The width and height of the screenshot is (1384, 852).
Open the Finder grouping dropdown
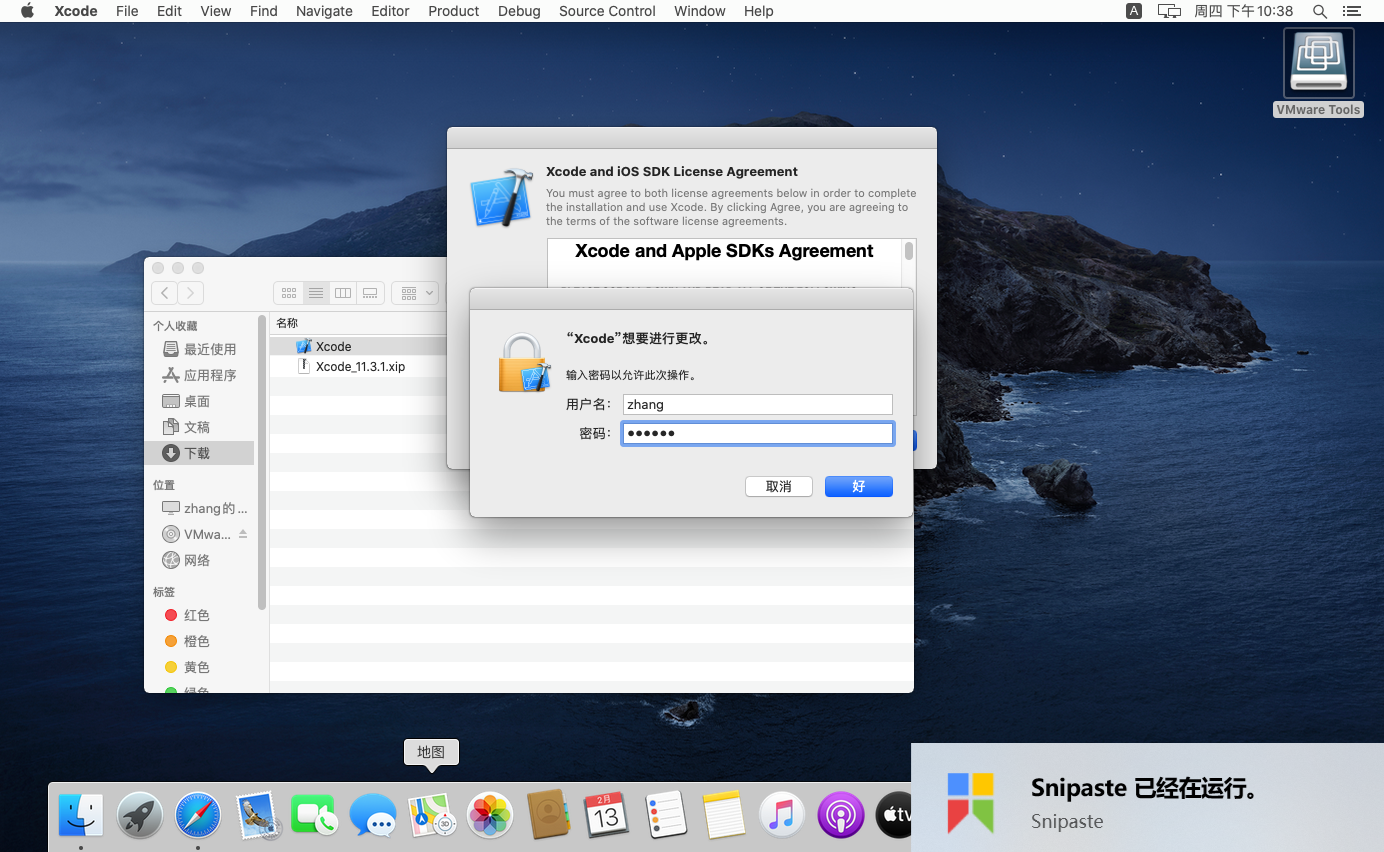pyautogui.click(x=415, y=292)
